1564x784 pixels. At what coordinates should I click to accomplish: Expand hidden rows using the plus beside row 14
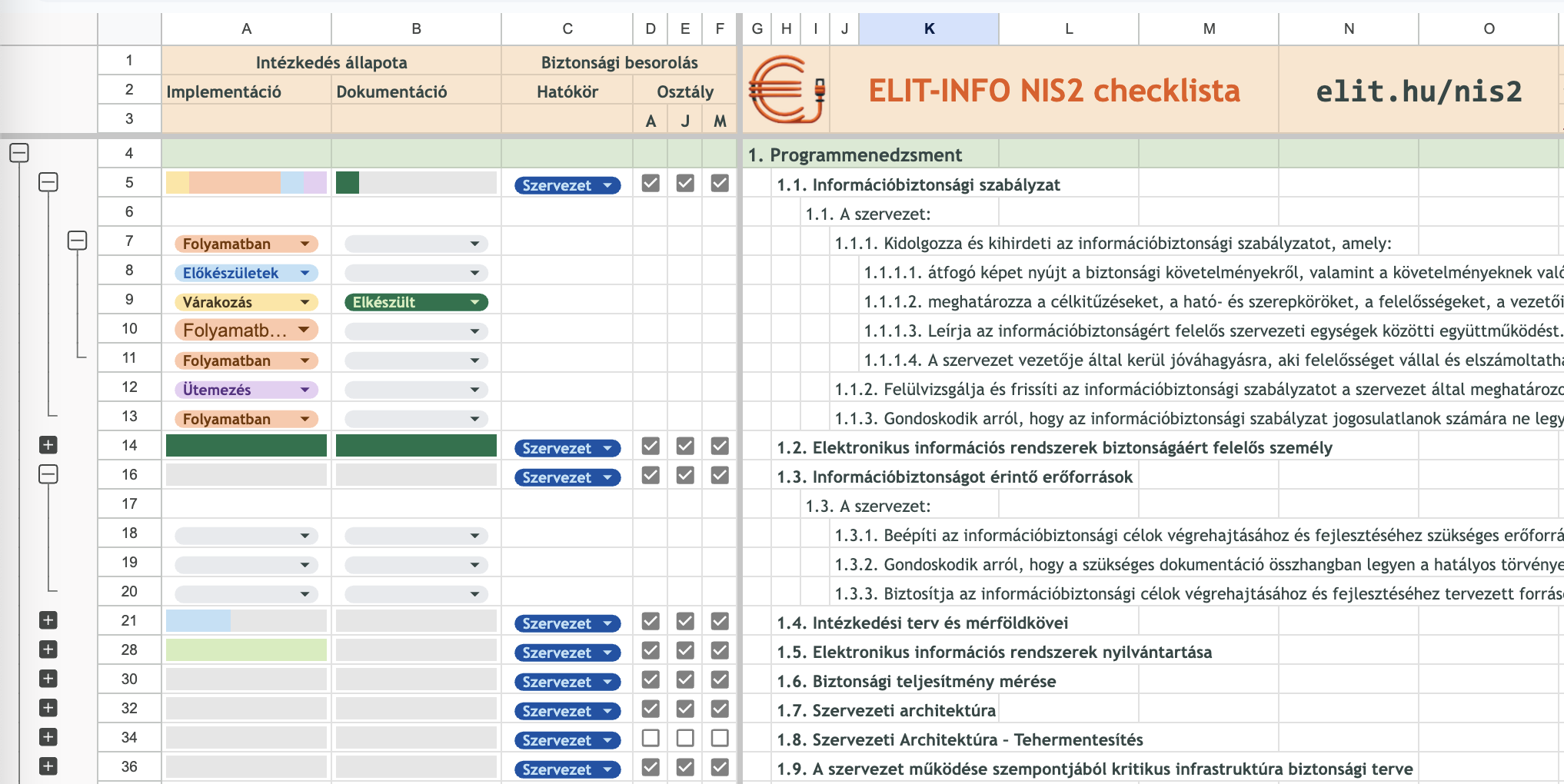tap(48, 445)
